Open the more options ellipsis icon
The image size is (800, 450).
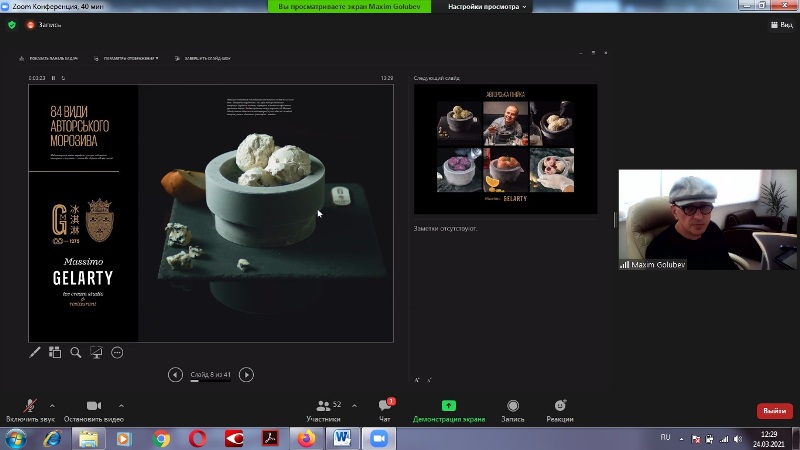[117, 352]
